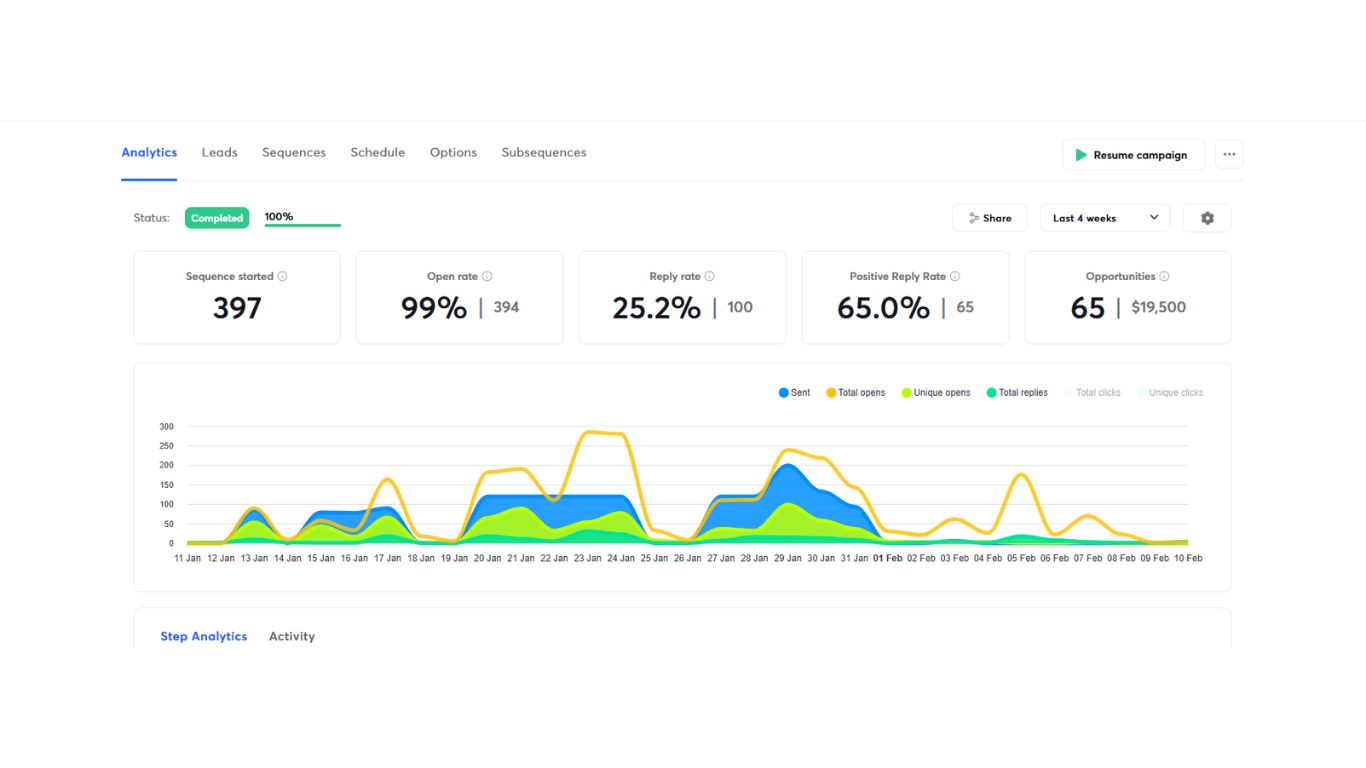
Task: Open the Last 4 weeks date range dropdown
Action: [x=1105, y=218]
